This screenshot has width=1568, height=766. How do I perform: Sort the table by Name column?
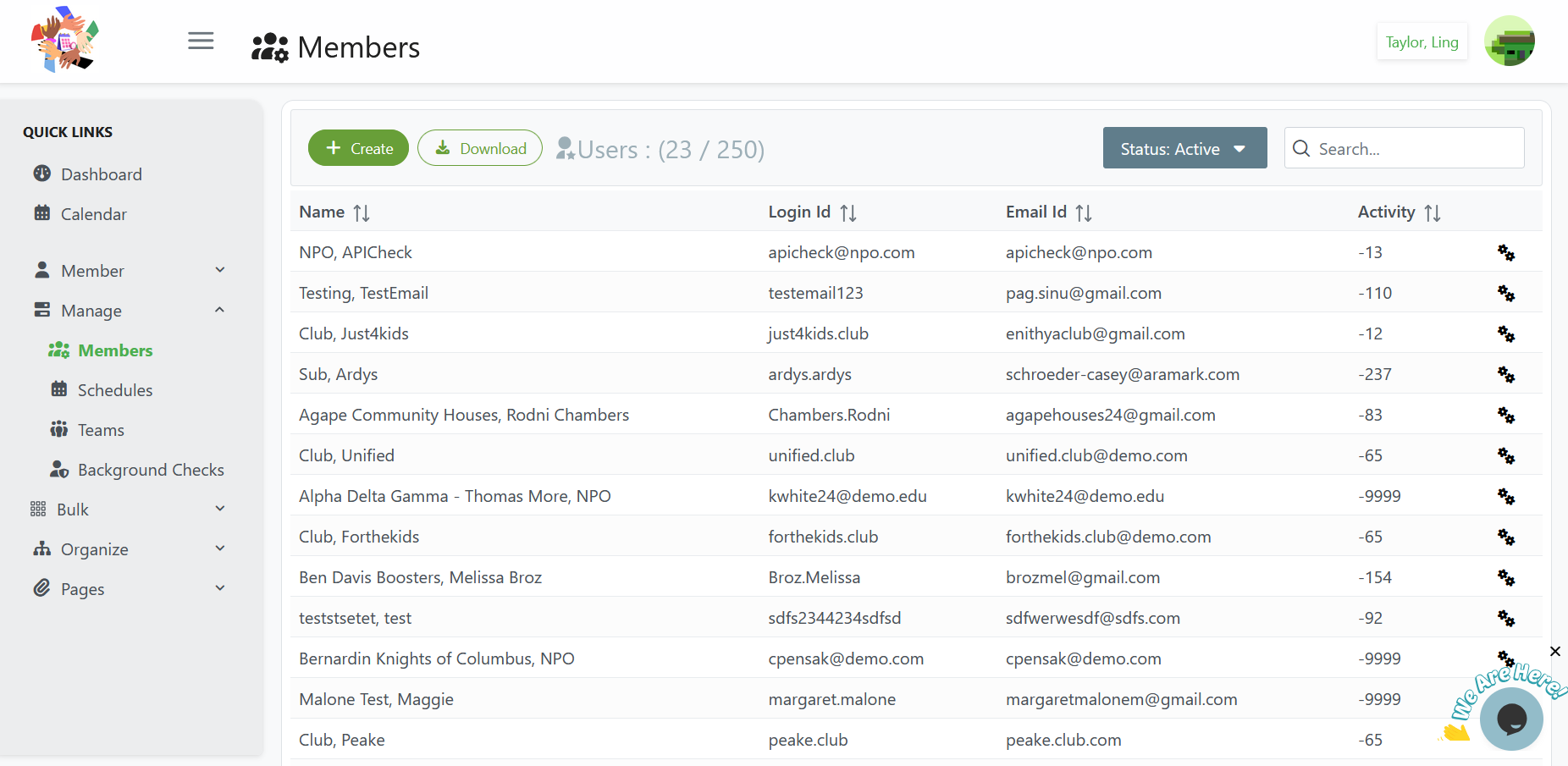click(362, 212)
